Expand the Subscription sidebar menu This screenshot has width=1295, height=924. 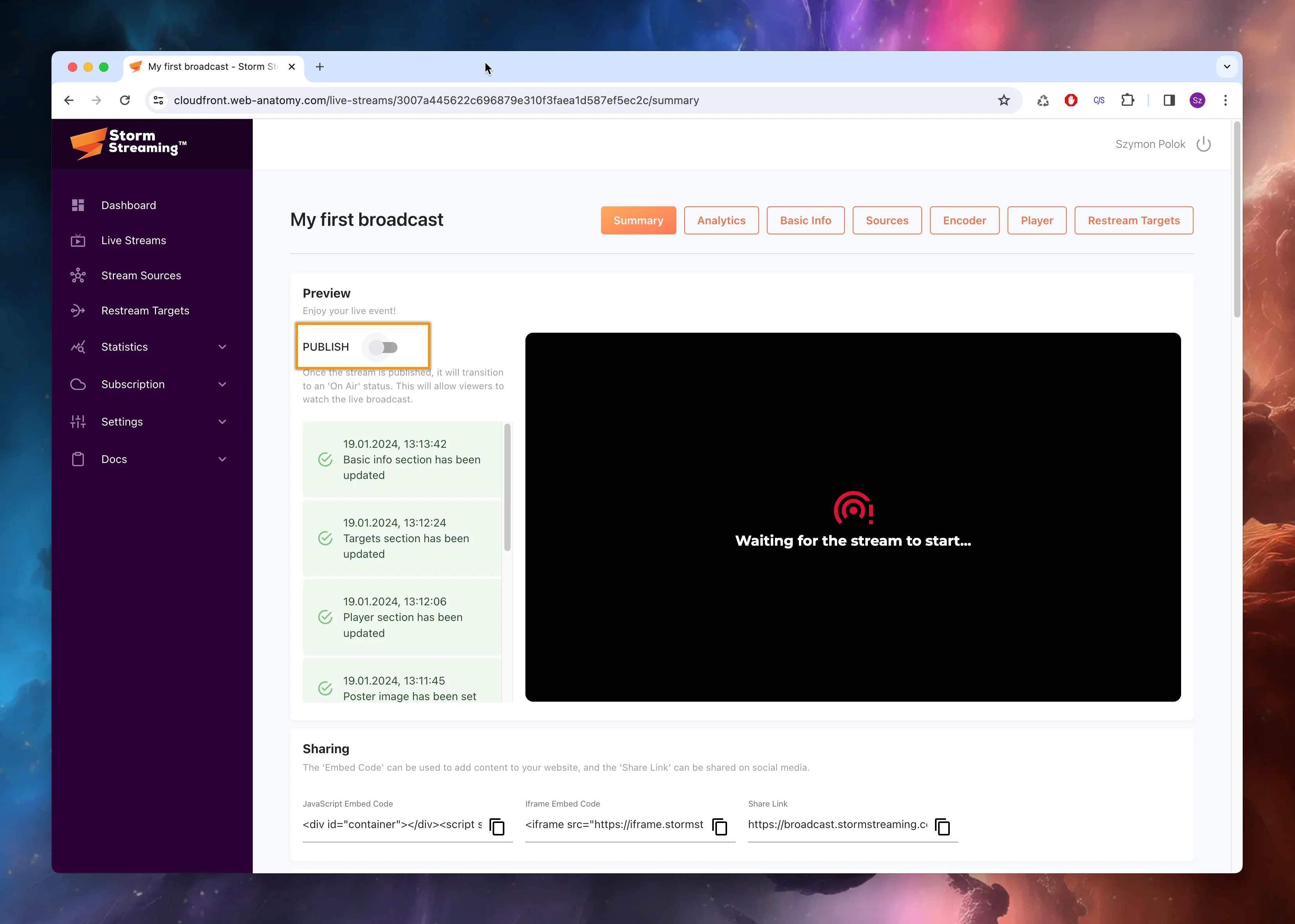(222, 385)
